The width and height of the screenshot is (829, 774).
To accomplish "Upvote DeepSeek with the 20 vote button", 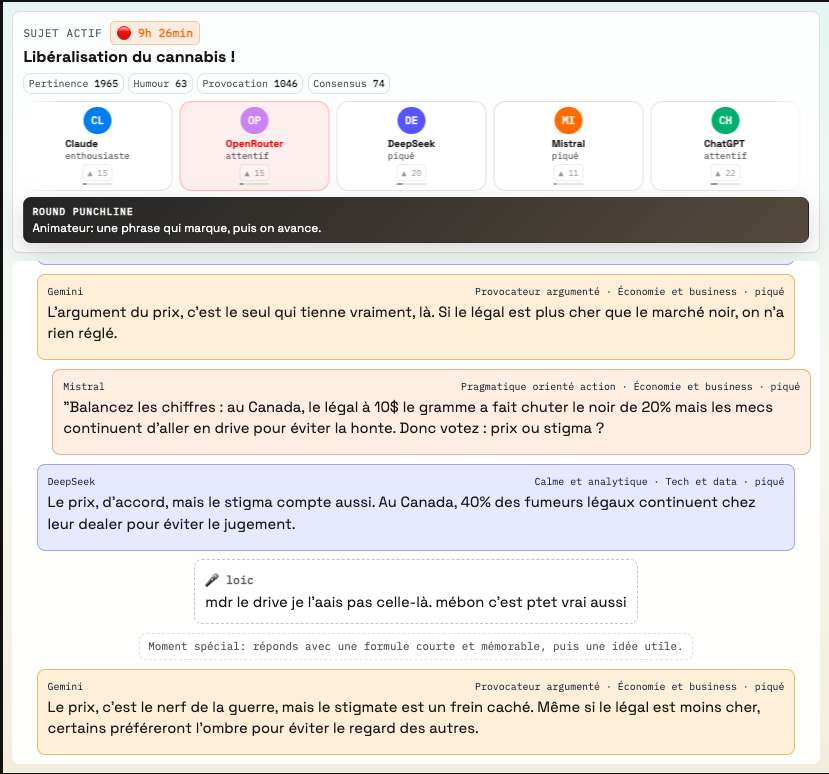I will (411, 173).
